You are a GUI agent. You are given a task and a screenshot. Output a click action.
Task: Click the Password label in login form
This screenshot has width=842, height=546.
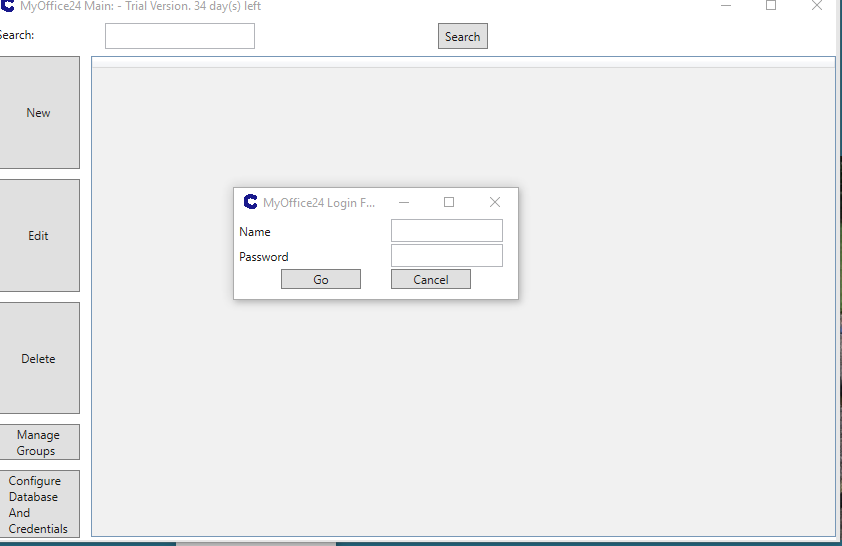pos(264,257)
